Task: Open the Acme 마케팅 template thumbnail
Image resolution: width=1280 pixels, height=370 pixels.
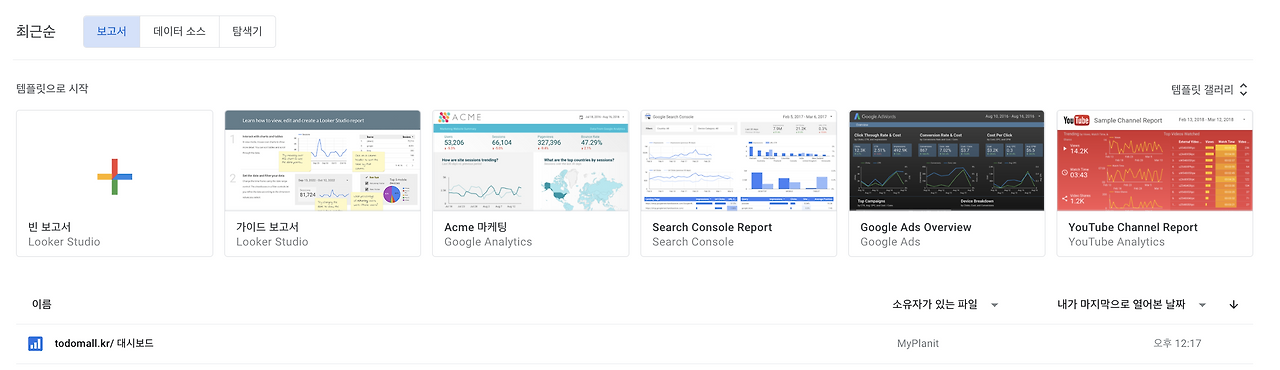Action: 530,160
